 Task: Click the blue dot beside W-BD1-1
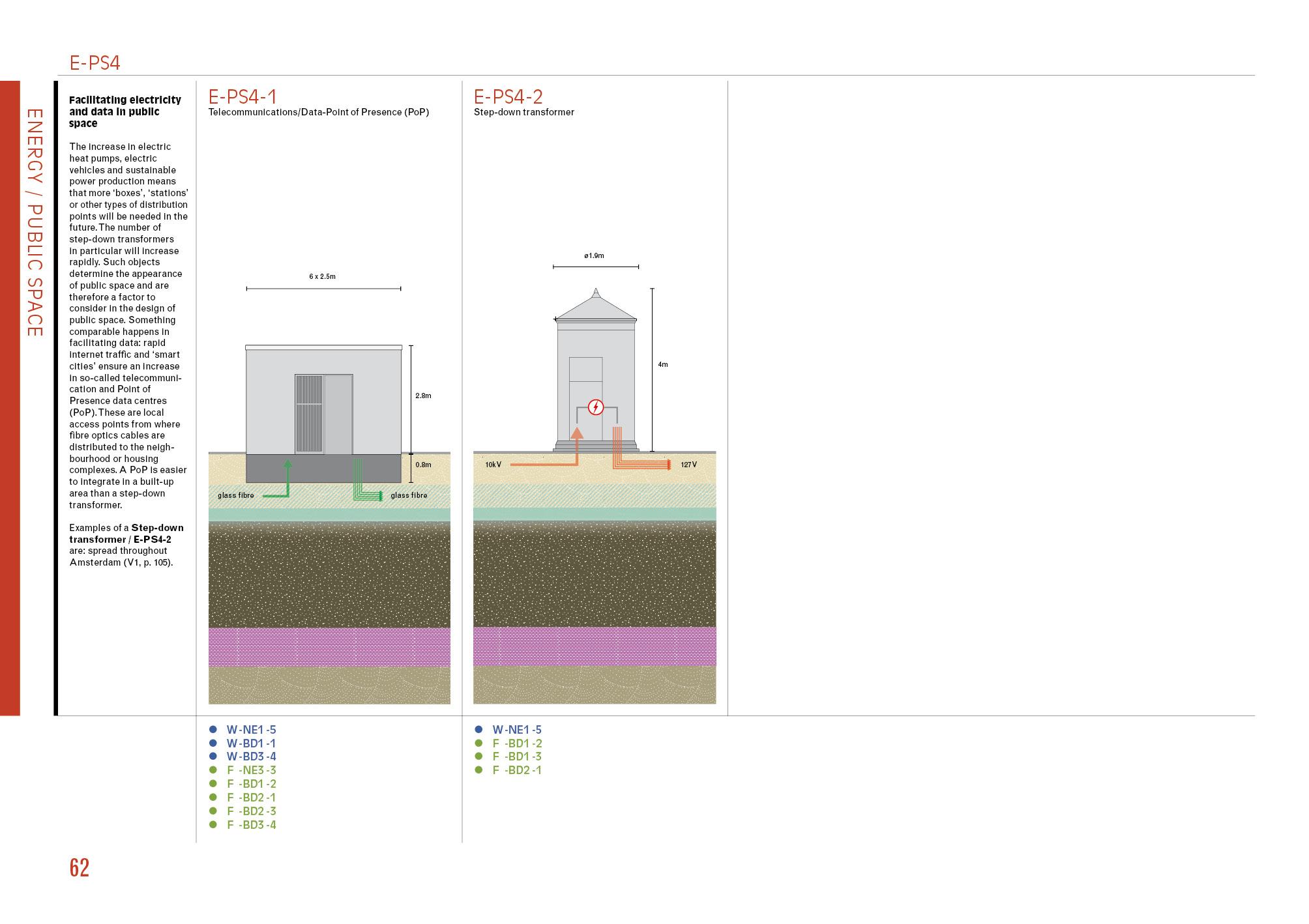(x=213, y=743)
